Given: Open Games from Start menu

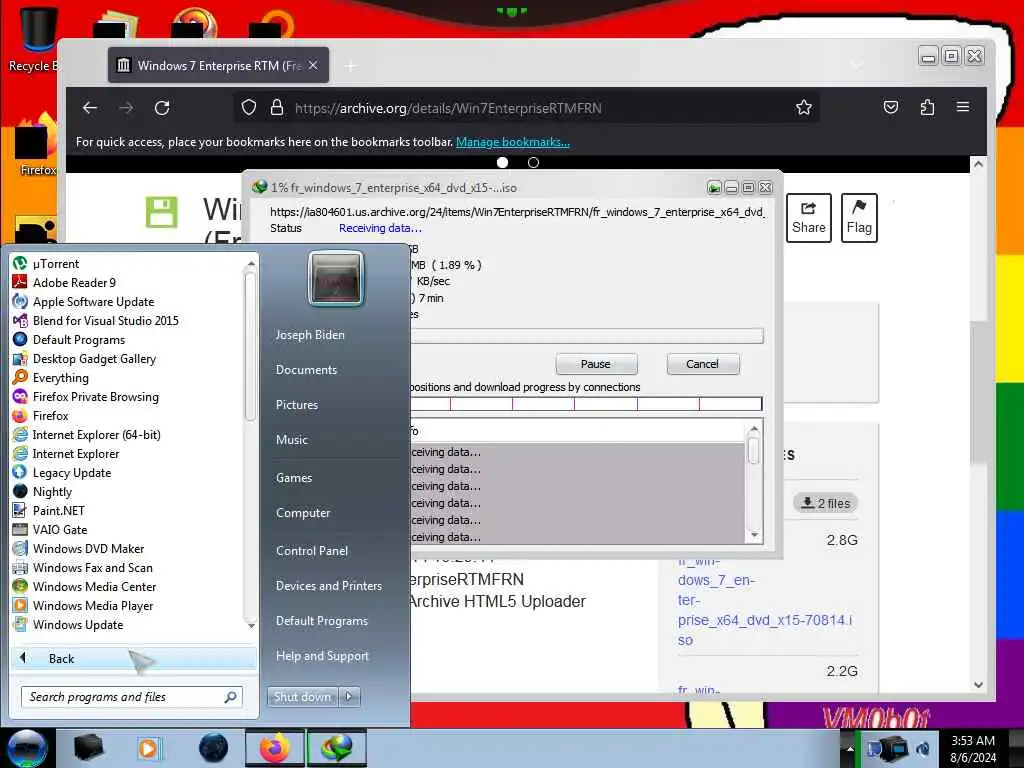Looking at the screenshot, I should click(x=294, y=477).
